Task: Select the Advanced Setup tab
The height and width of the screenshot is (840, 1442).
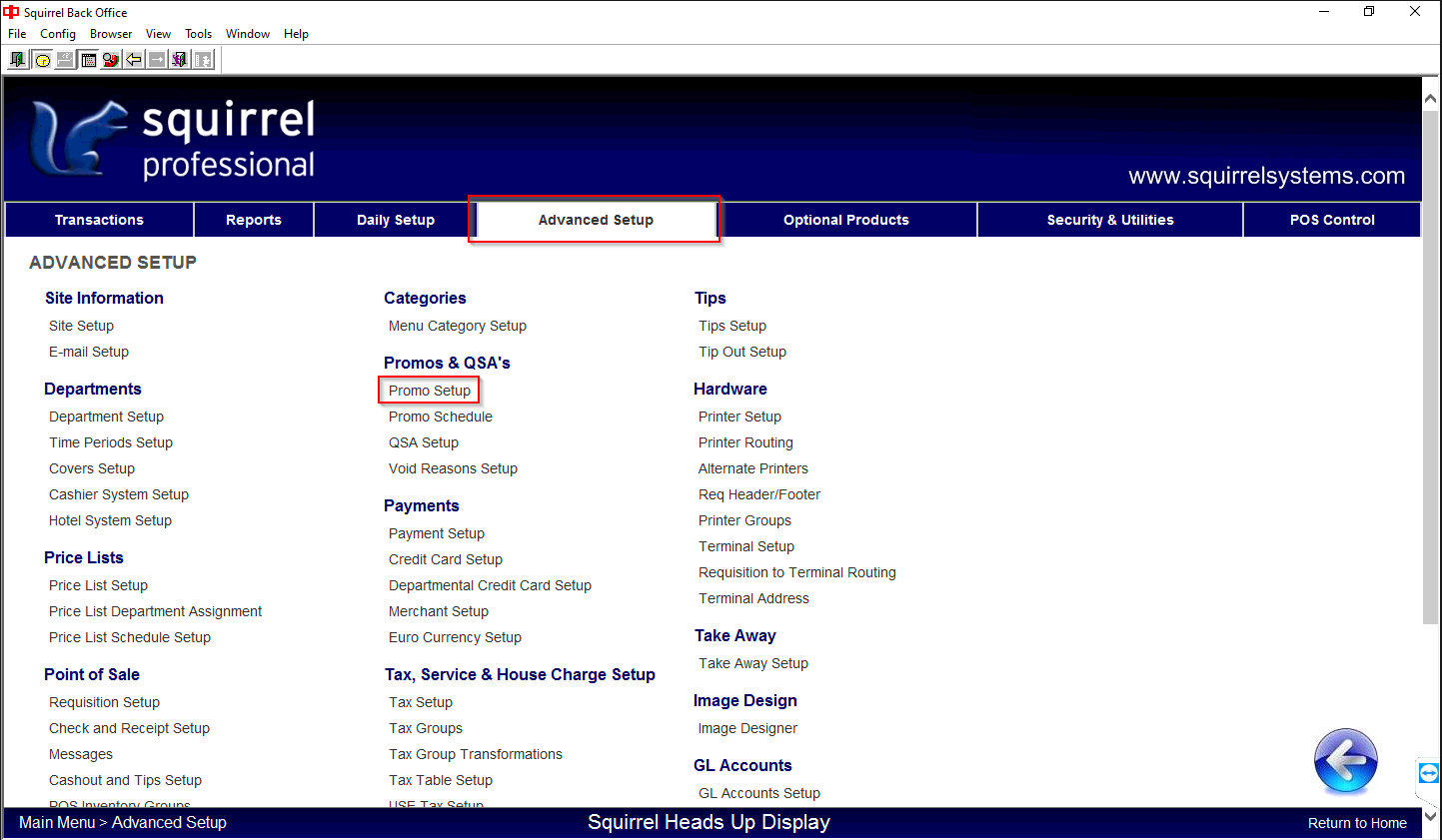Action: coord(596,220)
